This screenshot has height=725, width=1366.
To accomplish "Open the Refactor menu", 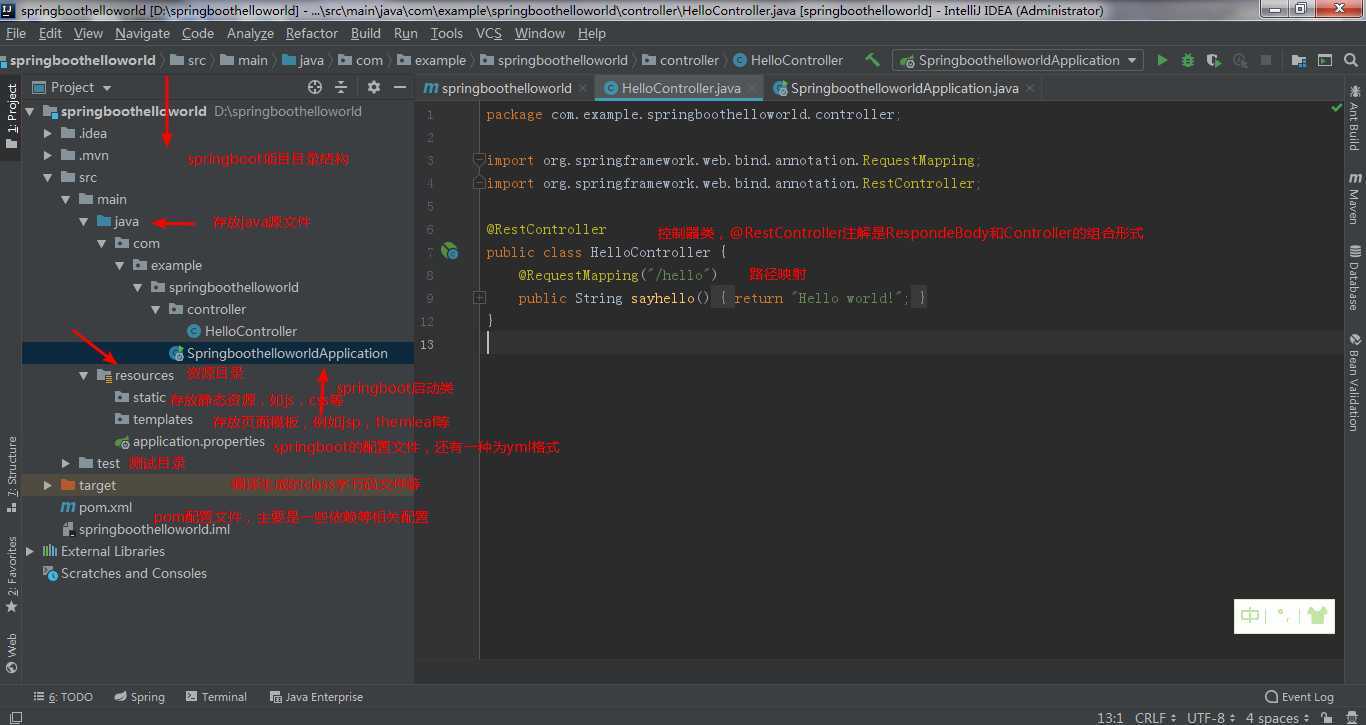I will (x=312, y=33).
